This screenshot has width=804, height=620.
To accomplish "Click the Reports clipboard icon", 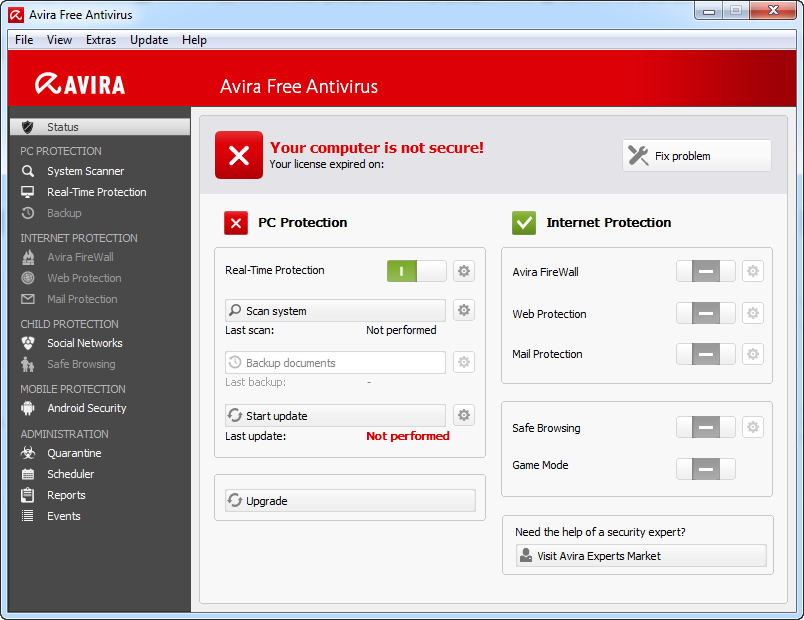I will tap(28, 495).
